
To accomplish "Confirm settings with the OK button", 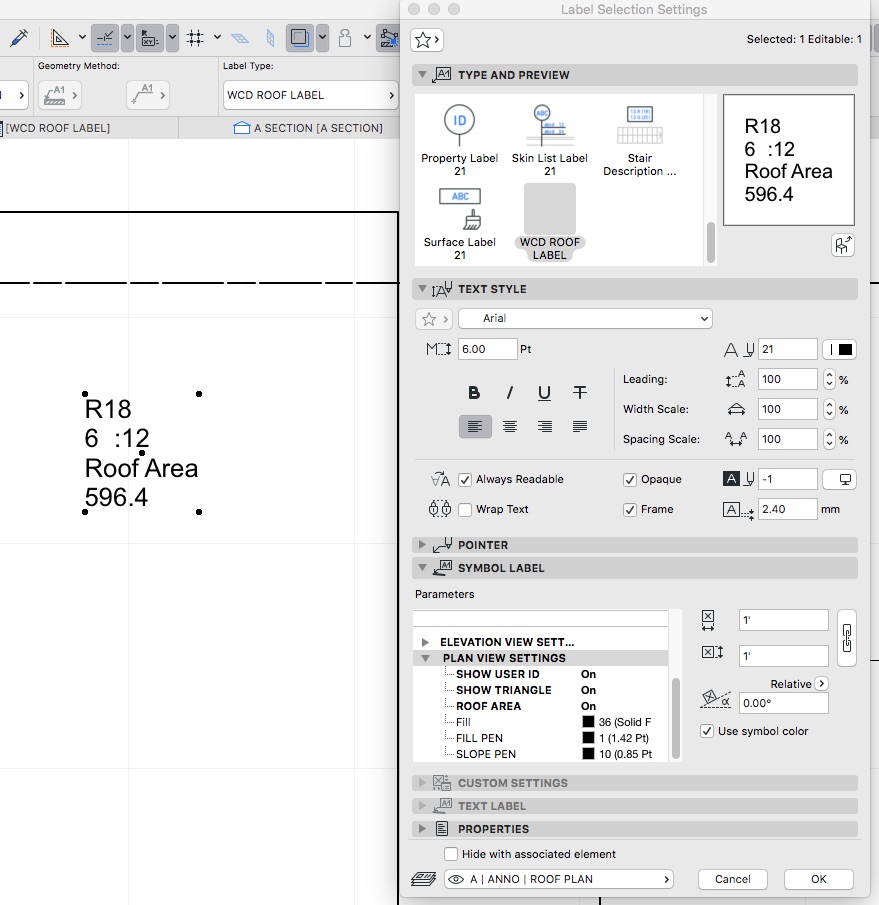I will pyautogui.click(x=818, y=879).
